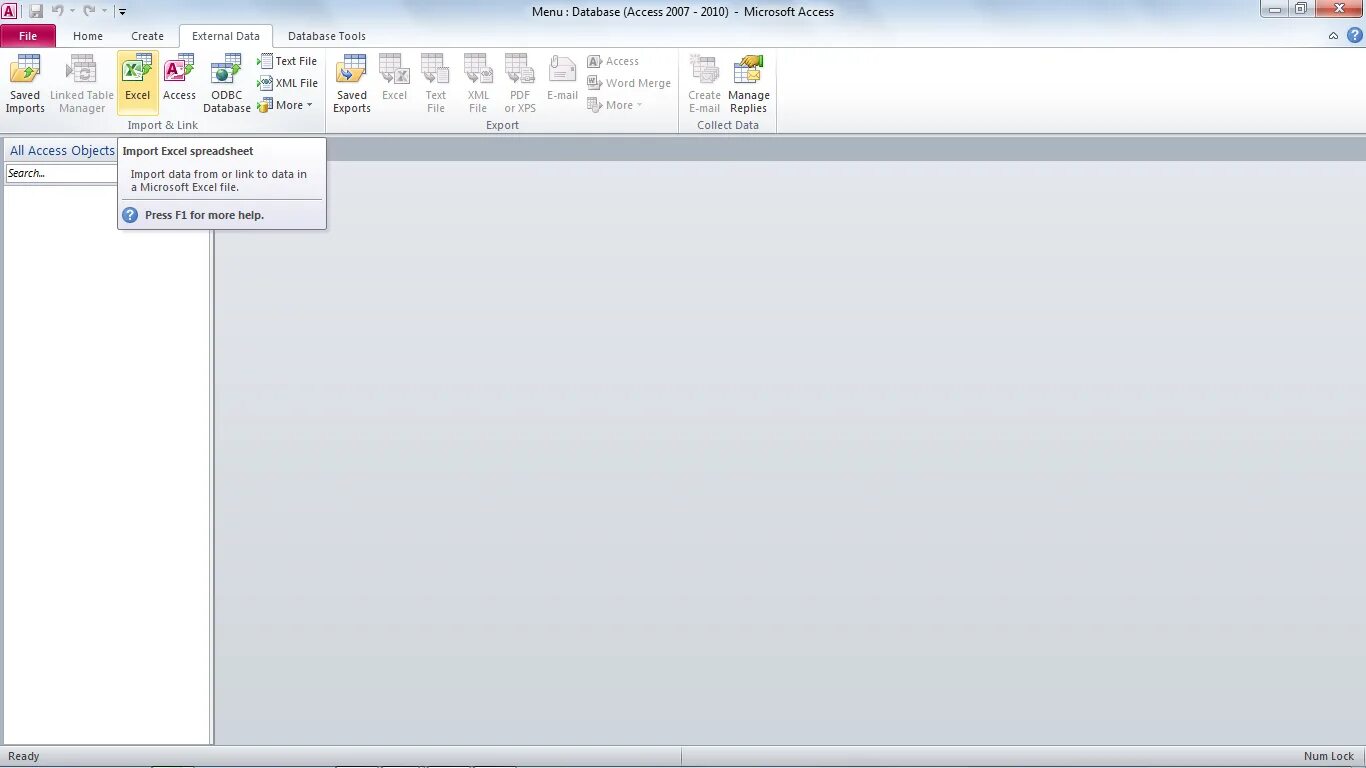Image resolution: width=1366 pixels, height=768 pixels.
Task: Expand the import More dropdown
Action: pos(285,105)
